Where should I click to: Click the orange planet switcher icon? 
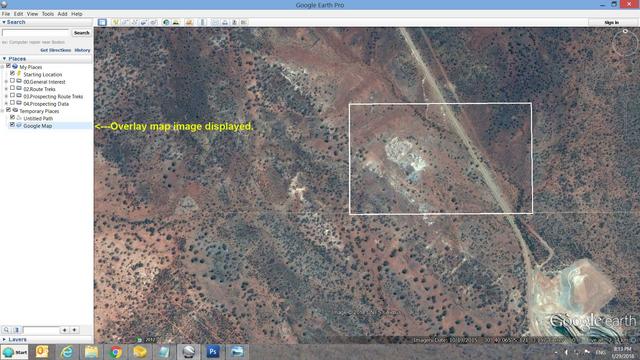[189, 22]
